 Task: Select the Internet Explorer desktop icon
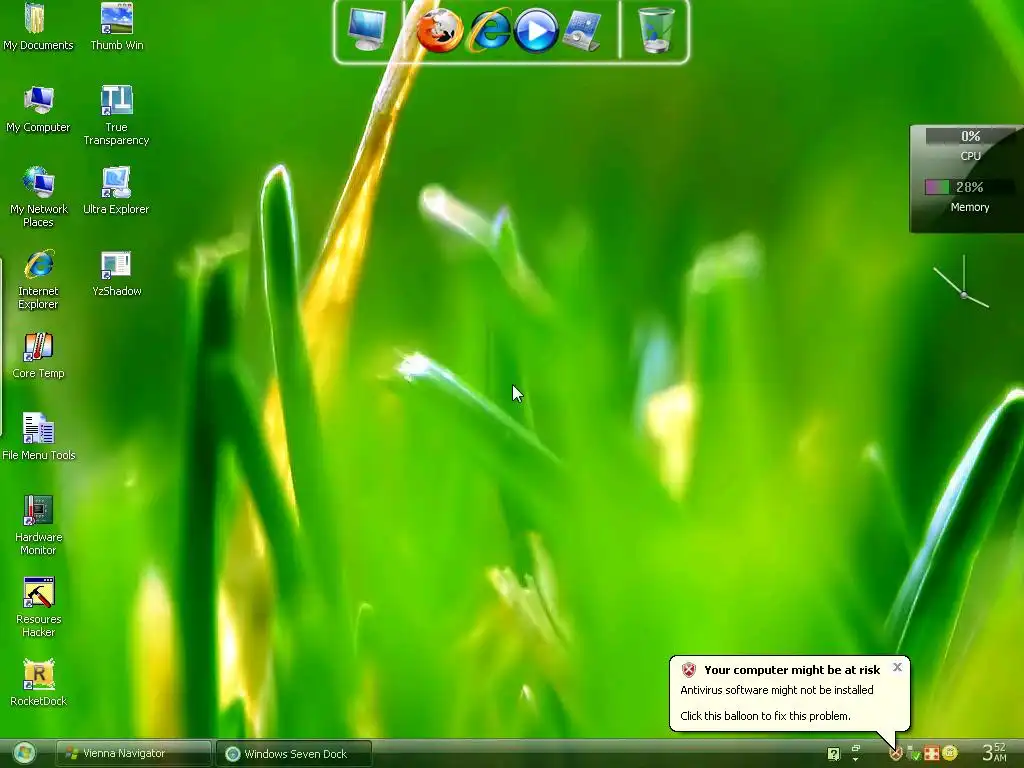click(38, 280)
